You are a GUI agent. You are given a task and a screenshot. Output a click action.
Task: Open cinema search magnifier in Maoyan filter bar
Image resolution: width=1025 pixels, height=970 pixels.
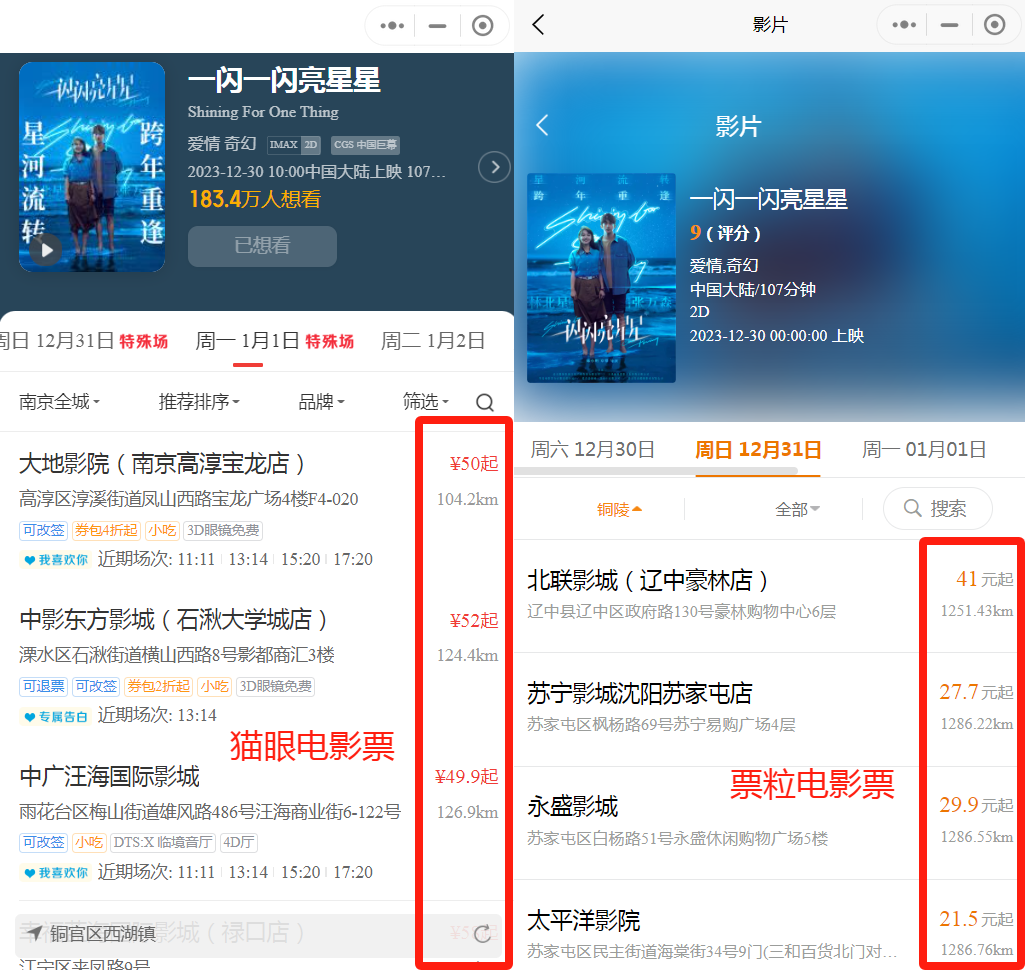[x=484, y=402]
